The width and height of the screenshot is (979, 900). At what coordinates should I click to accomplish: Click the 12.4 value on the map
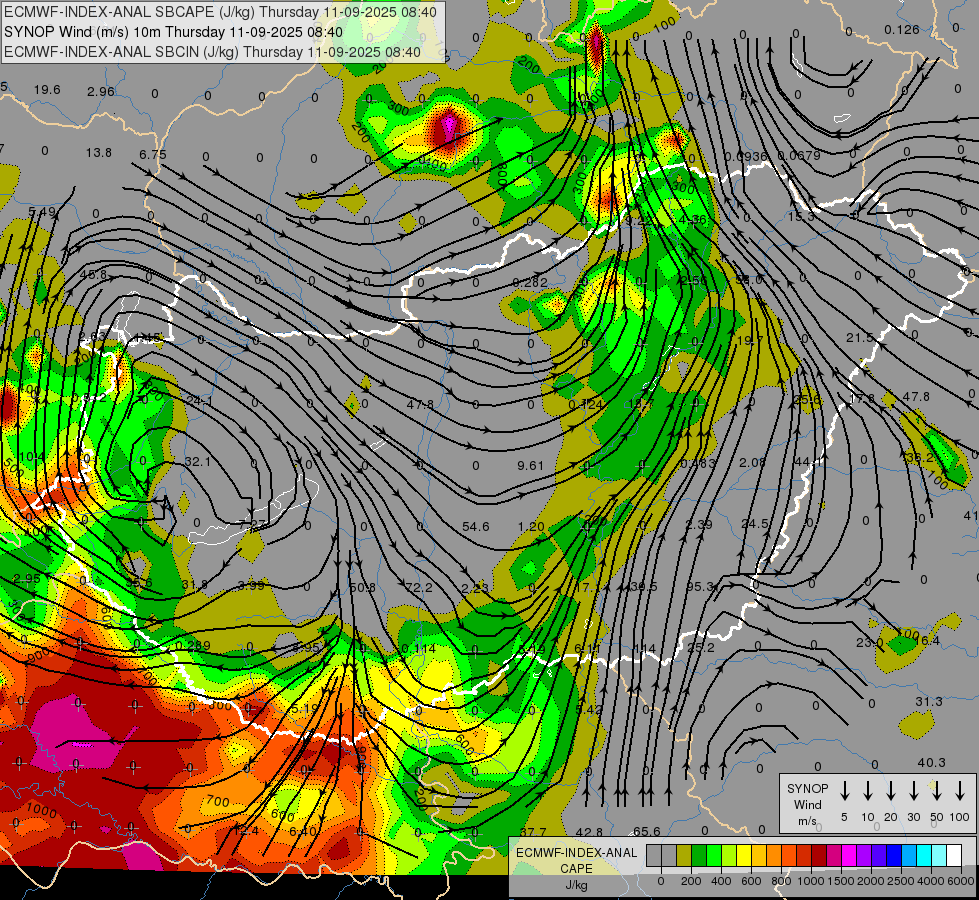click(x=245, y=830)
